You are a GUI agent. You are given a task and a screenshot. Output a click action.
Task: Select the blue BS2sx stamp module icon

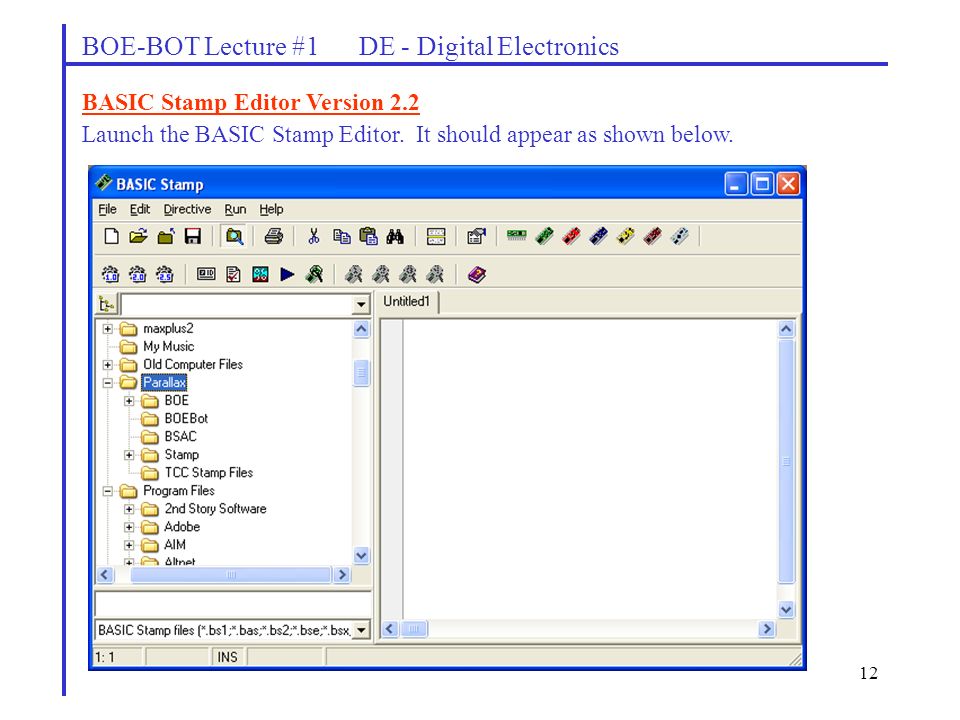coord(598,236)
